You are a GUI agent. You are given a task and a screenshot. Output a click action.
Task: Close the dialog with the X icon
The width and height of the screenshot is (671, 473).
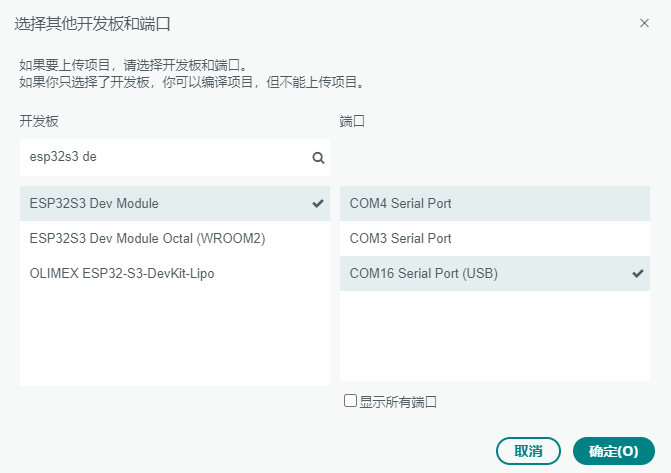(x=645, y=22)
